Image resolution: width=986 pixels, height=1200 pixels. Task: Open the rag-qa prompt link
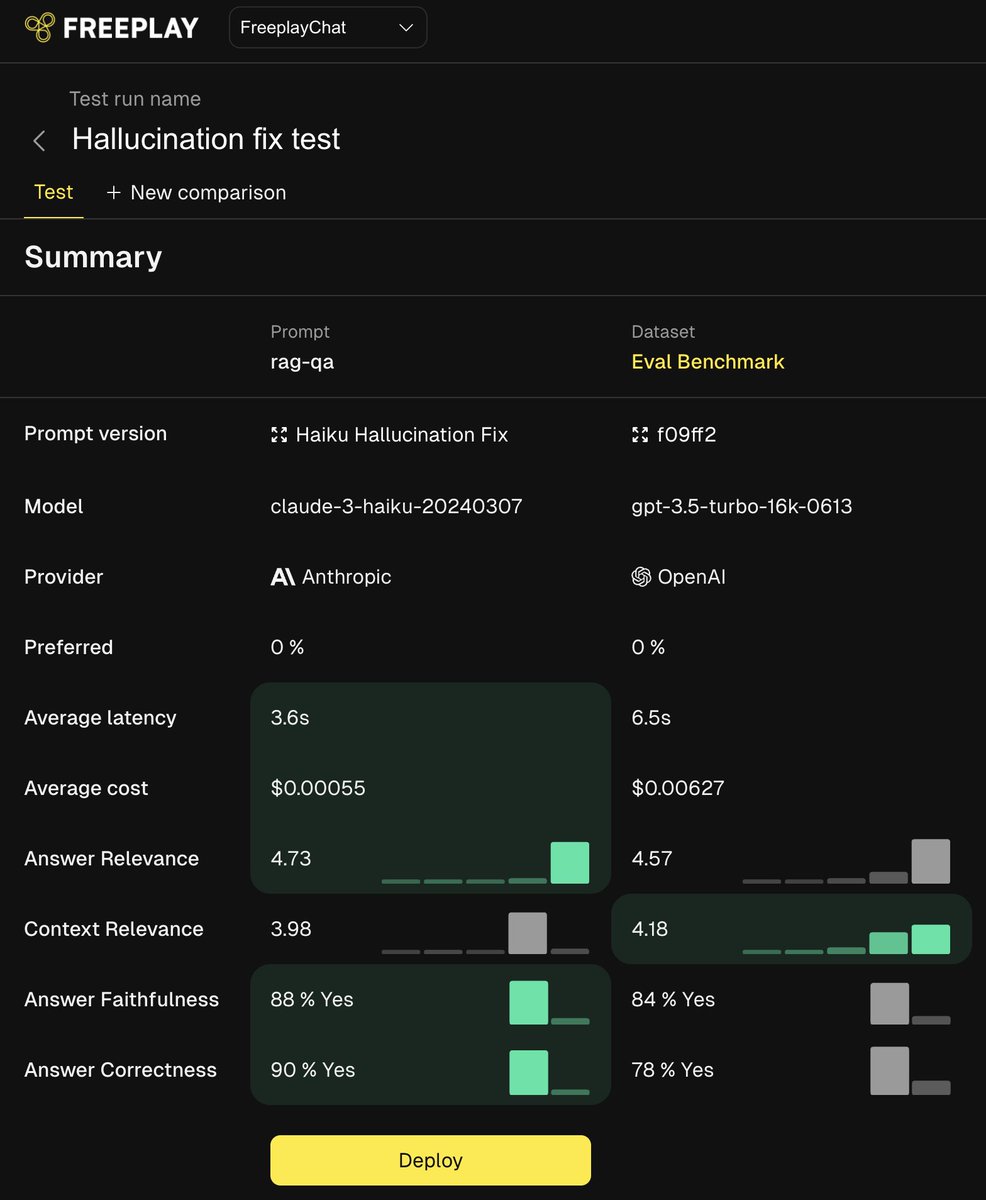[x=302, y=362]
